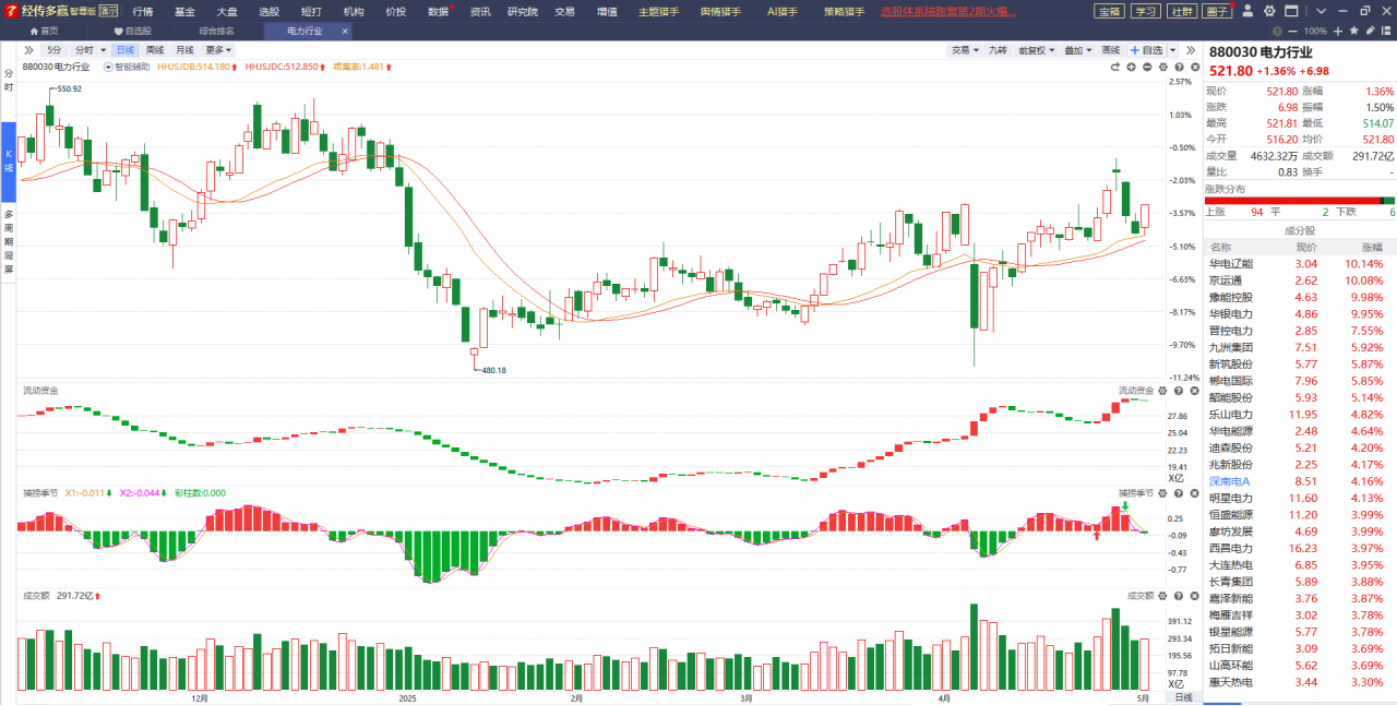
Task: Select 西昌电力 in constituent list
Action: (1300, 548)
